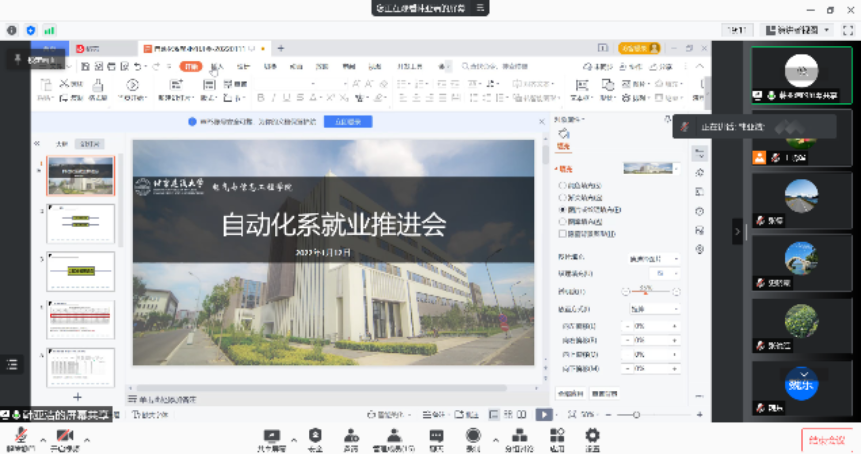Click the fill bucket icon in object properties panel
The image size is (862, 455).
(x=564, y=135)
